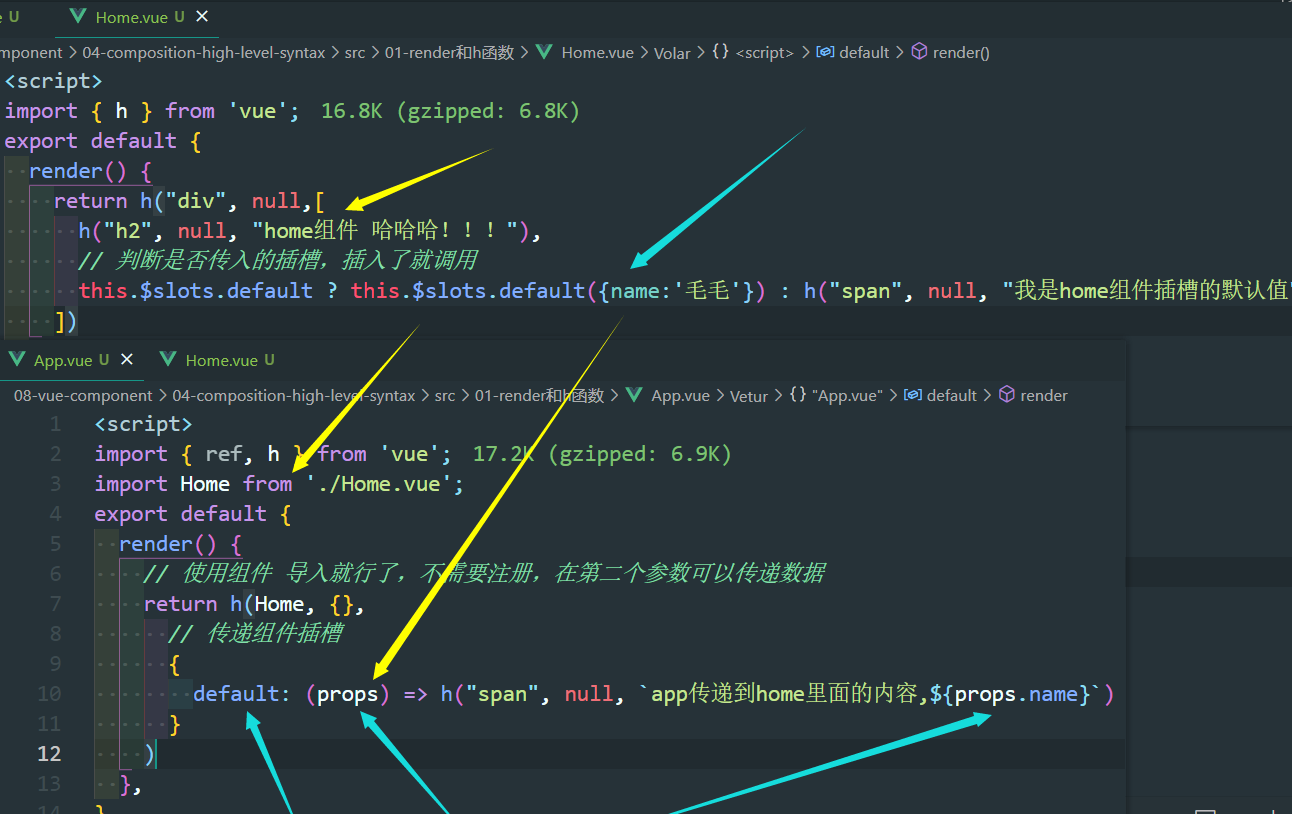Viewport: 1292px width, 814px height.
Task: Click the render() method cube icon in Home.vue breadcrumb
Action: pos(919,52)
